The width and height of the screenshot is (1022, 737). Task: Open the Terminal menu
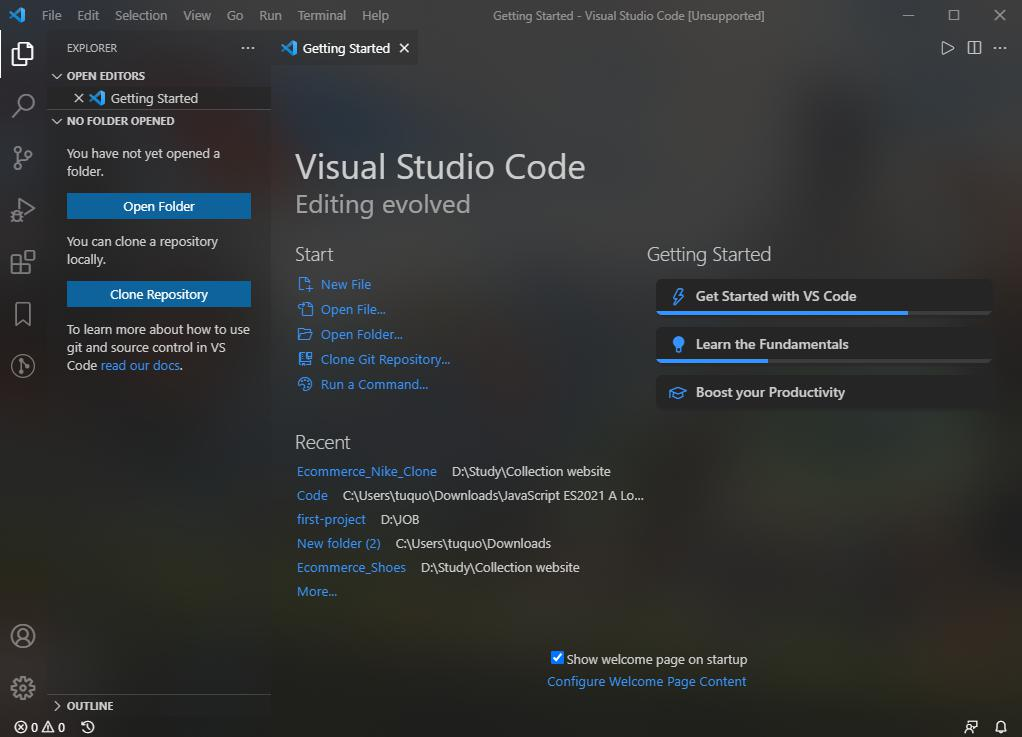click(321, 16)
